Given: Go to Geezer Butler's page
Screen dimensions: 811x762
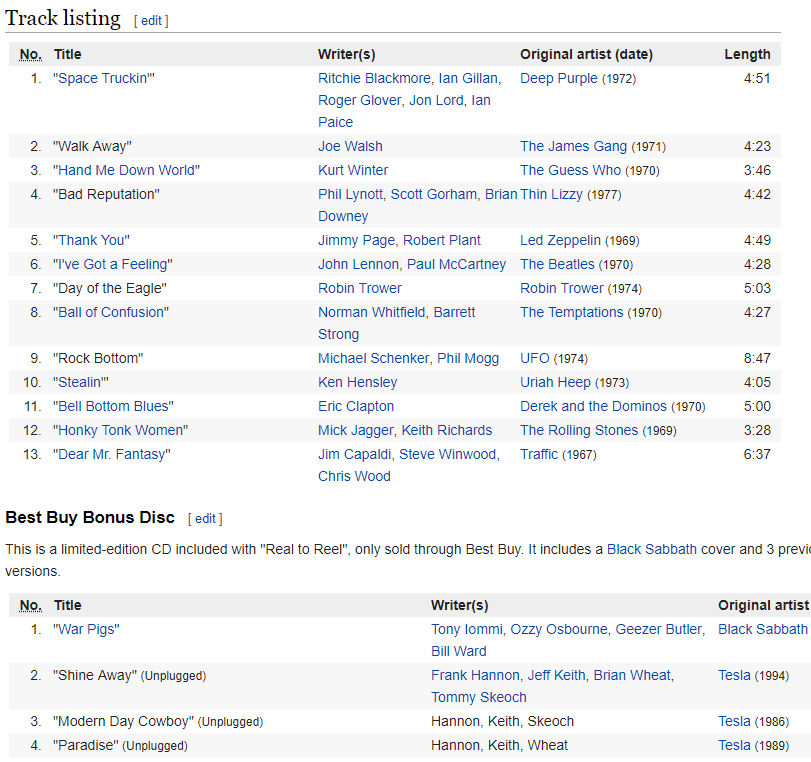Looking at the screenshot, I should 659,629.
